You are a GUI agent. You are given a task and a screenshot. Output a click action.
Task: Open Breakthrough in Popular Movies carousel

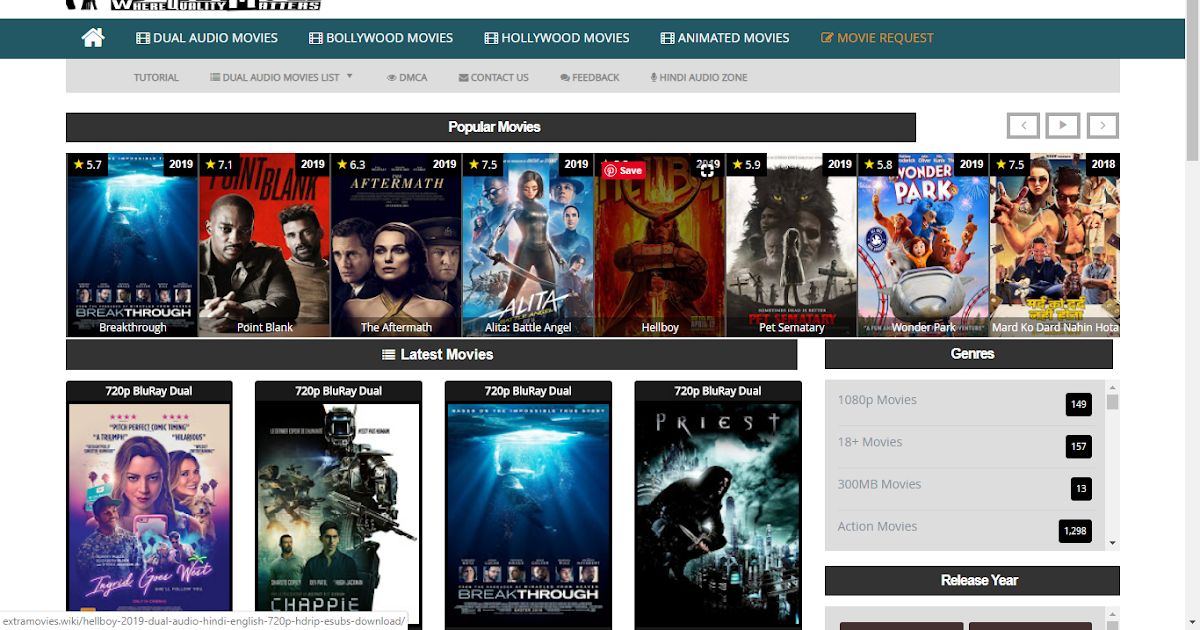click(132, 245)
